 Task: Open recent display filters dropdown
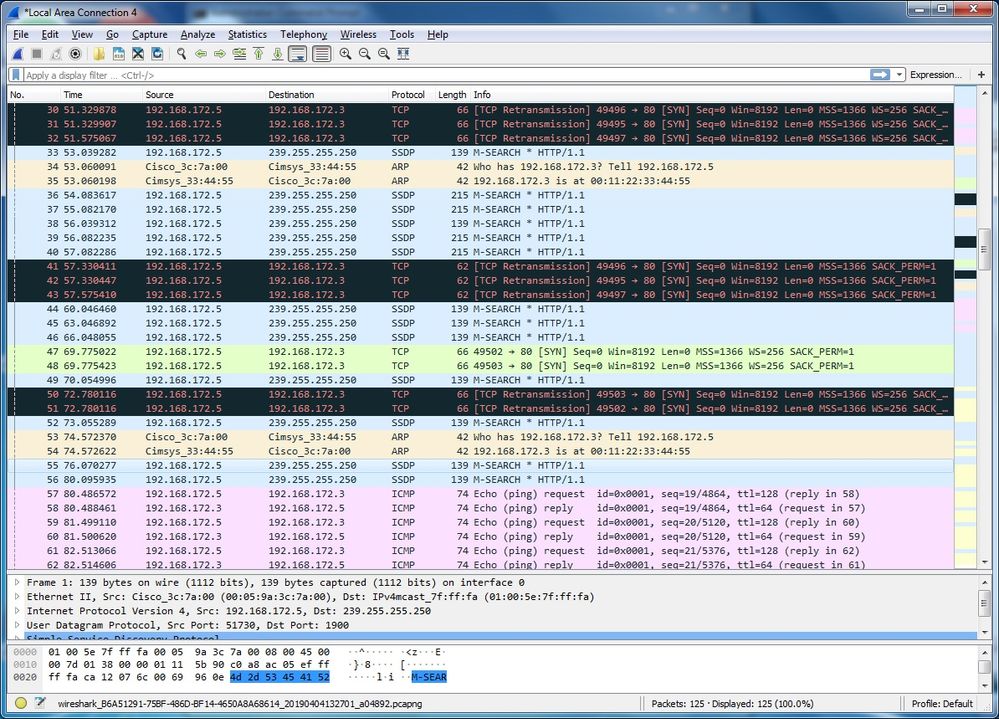point(899,75)
